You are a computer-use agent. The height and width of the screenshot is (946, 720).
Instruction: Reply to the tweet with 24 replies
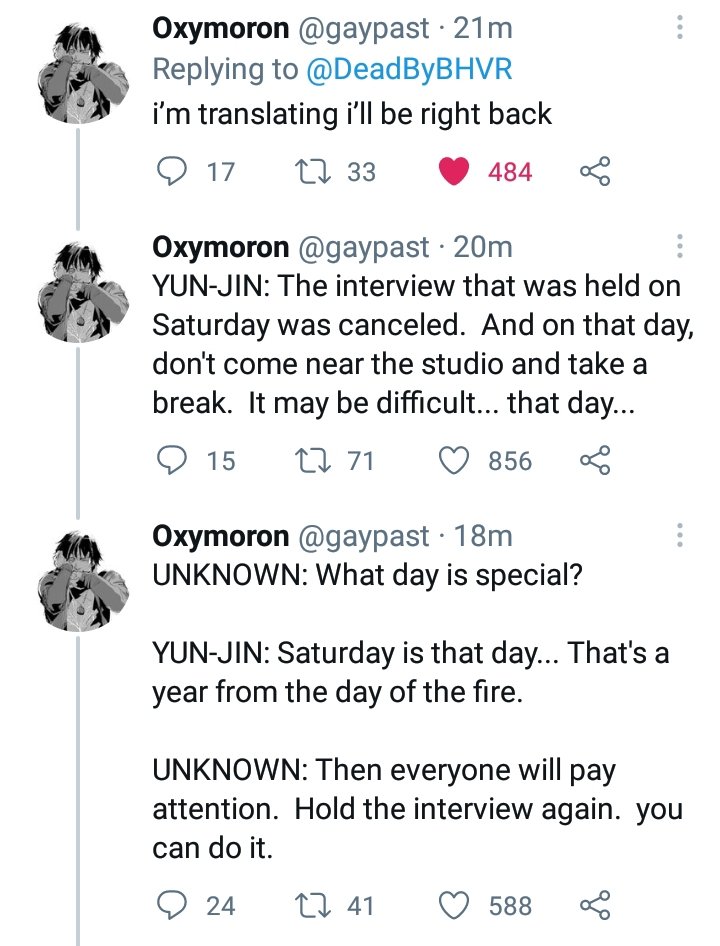176,906
